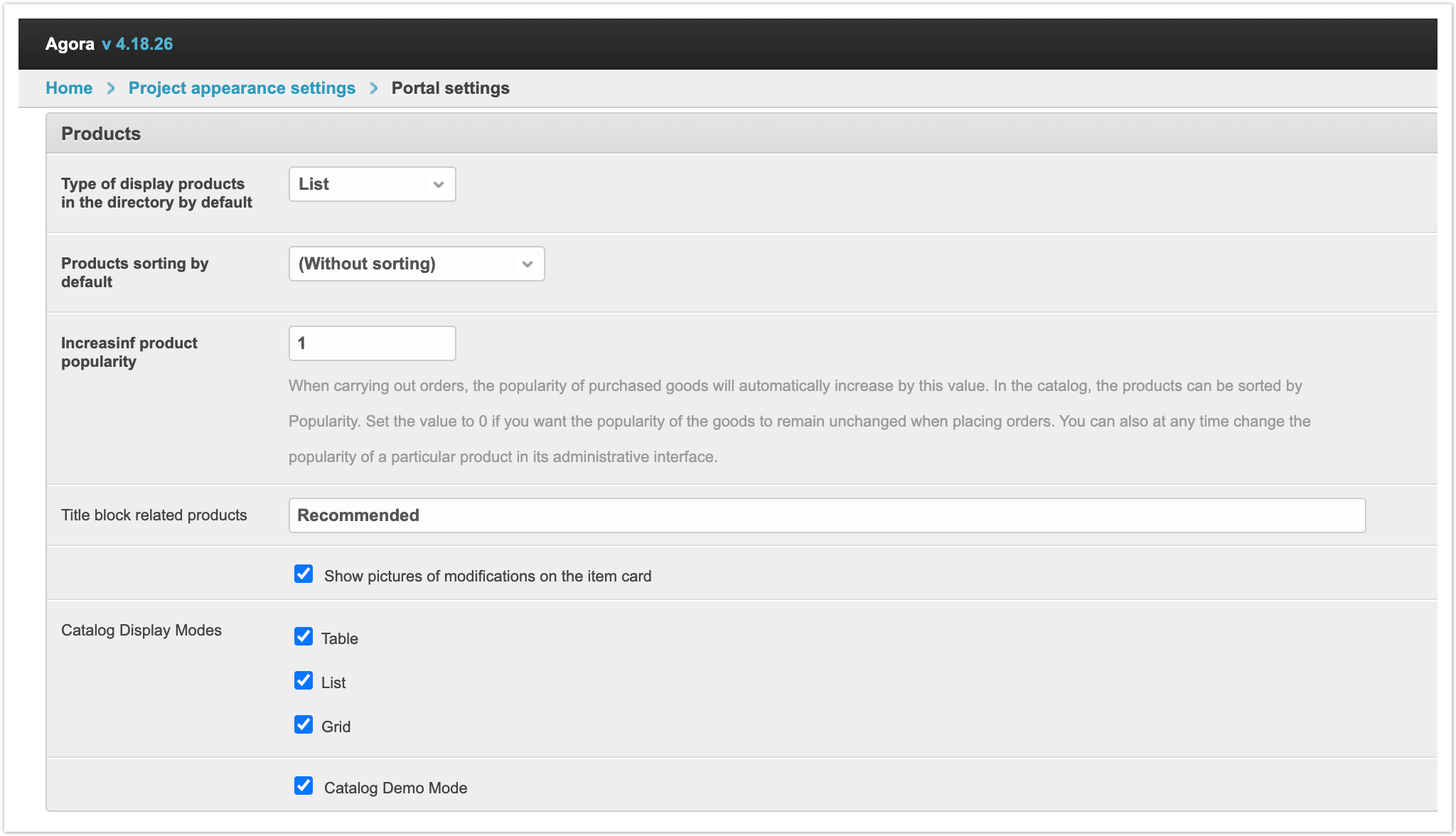Image resolution: width=1456 pixels, height=836 pixels.
Task: Click the Portal settings breadcrumb text
Action: pyautogui.click(x=450, y=88)
